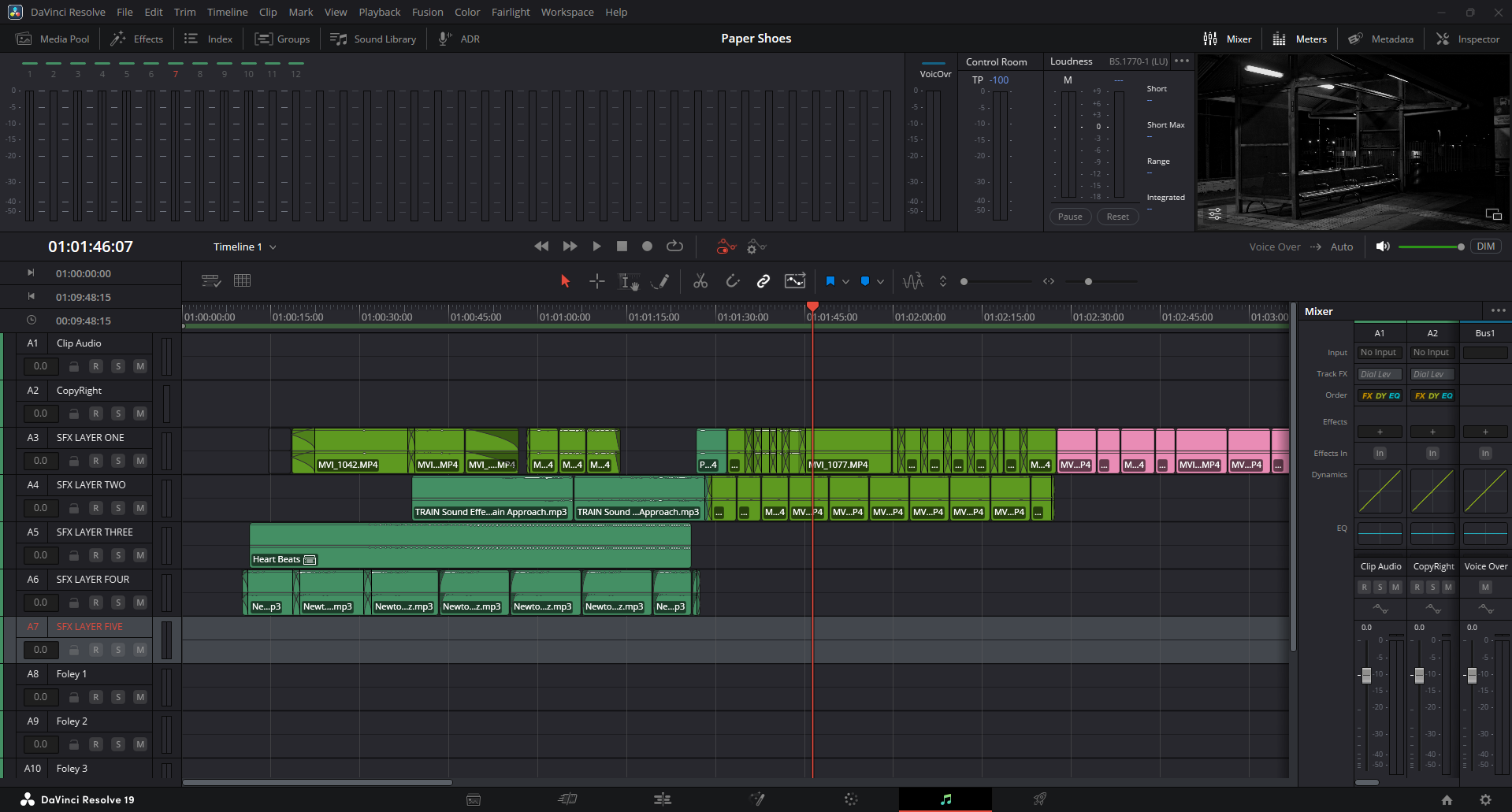The width and height of the screenshot is (1512, 812).
Task: Mute the SFX LAYER ONE track
Action: 140,461
